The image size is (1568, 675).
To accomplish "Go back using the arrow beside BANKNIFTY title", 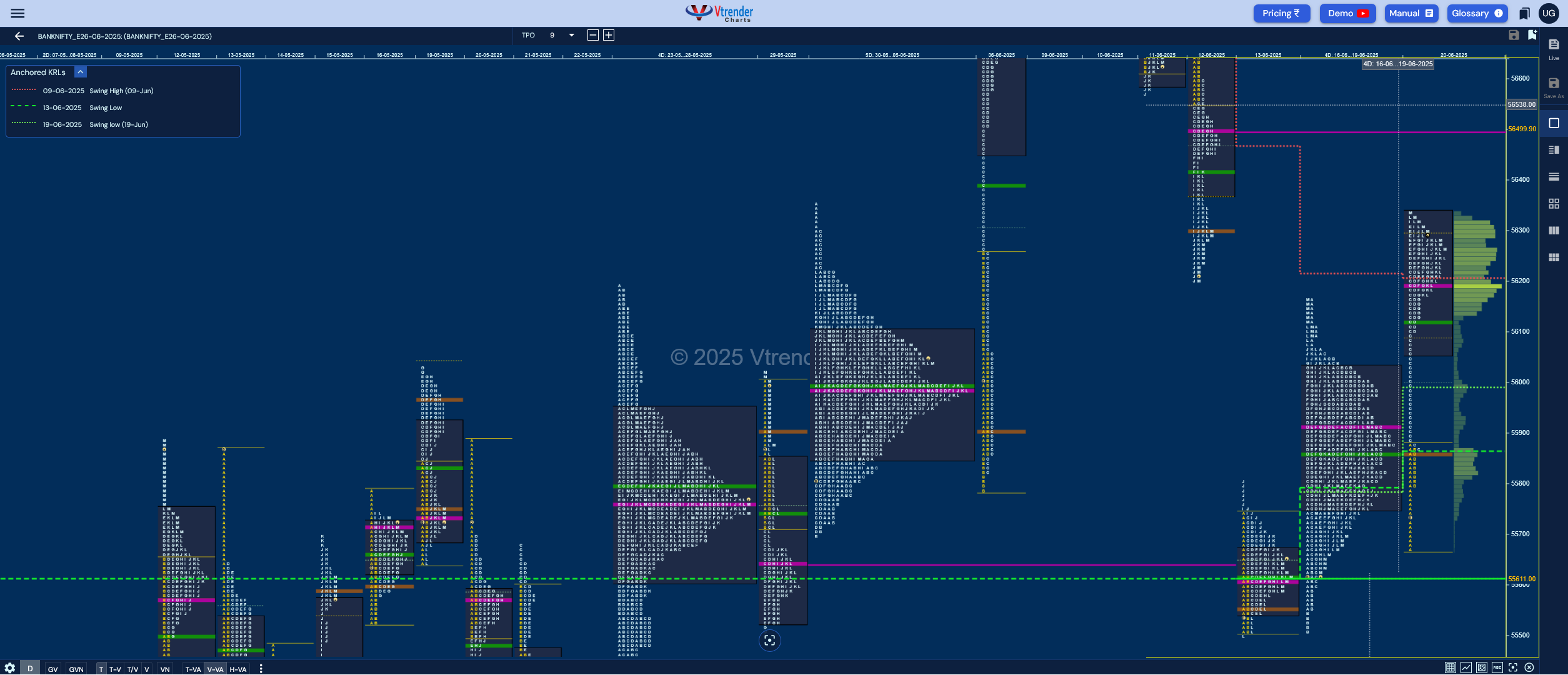I will pyautogui.click(x=19, y=36).
